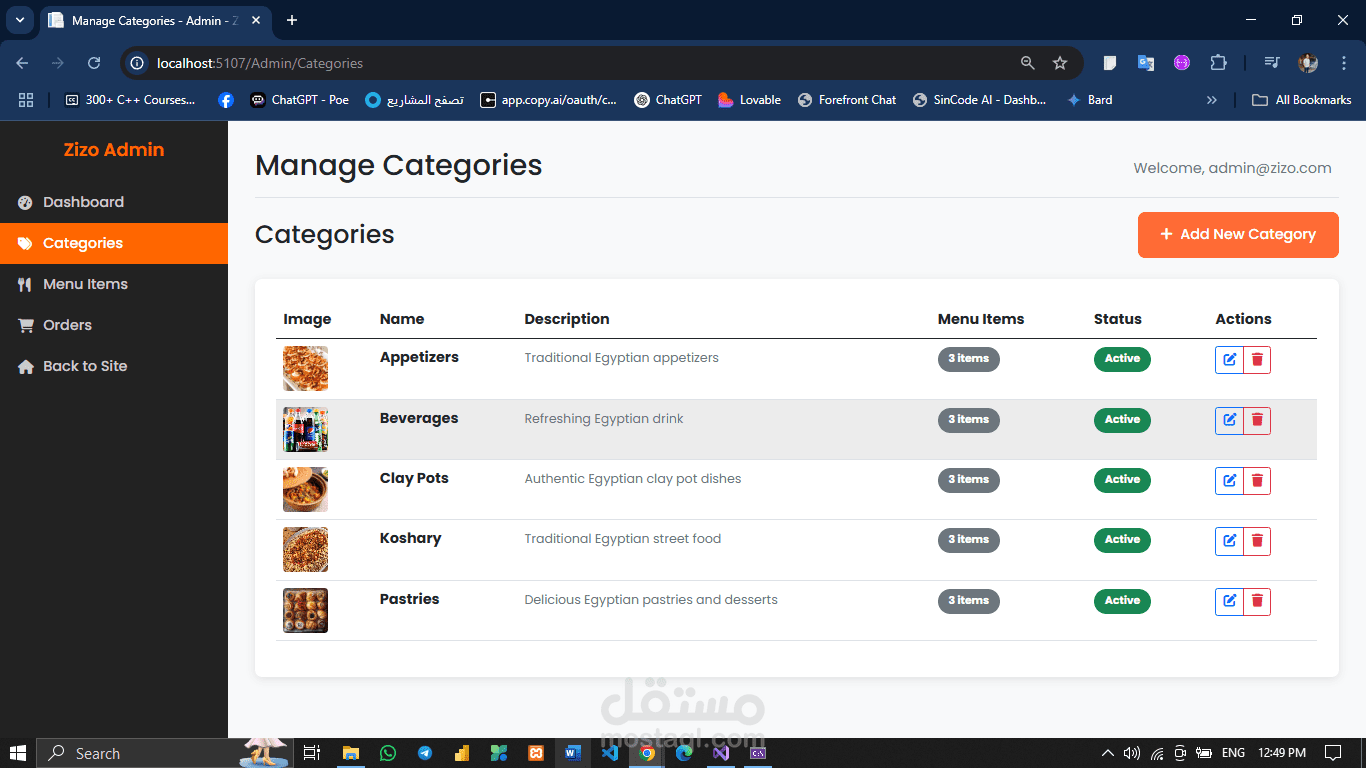Edit the Clay Pots category
The height and width of the screenshot is (768, 1366).
[1229, 481]
